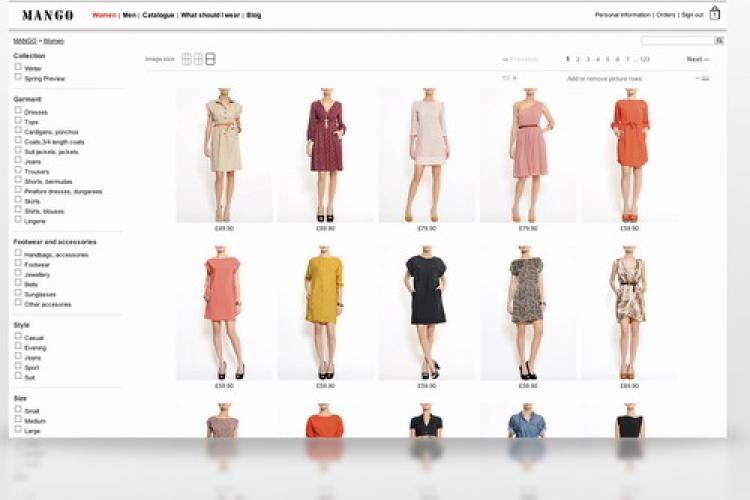Select the smallest image size grid icon
The width and height of the screenshot is (750, 500).
(187, 59)
